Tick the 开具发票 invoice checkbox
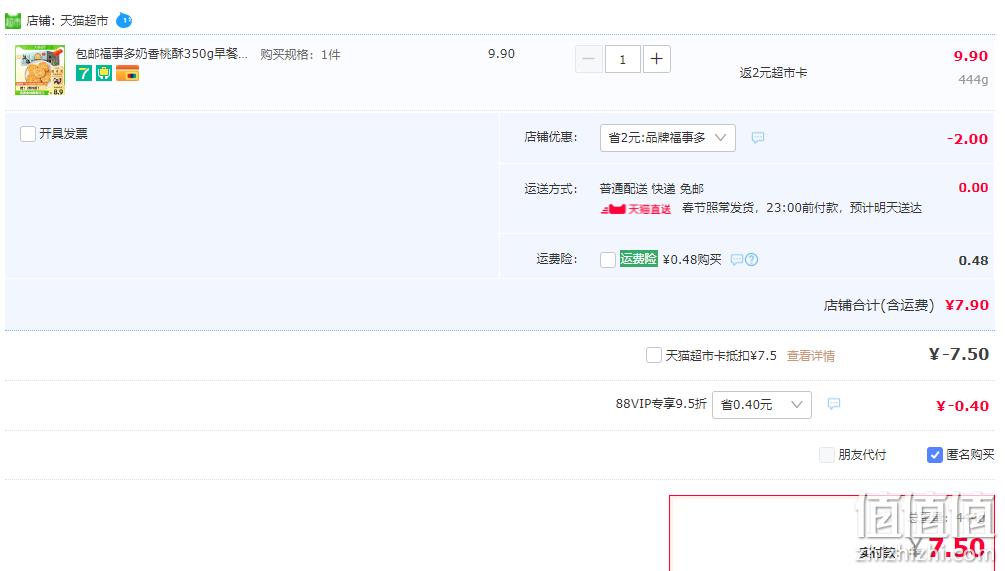This screenshot has height=571, width=1005. 28,134
